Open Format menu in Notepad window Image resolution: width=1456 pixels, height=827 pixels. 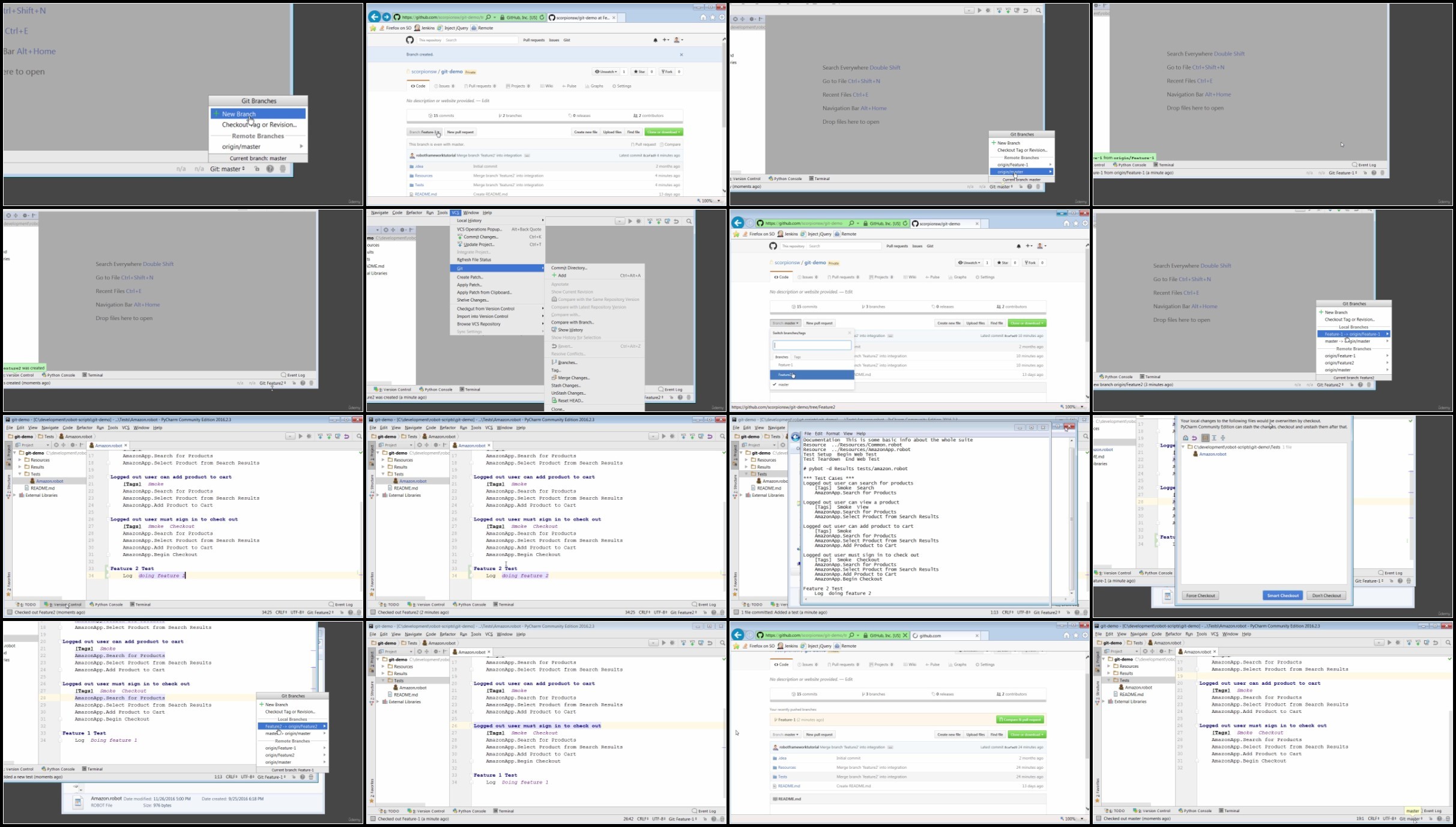pyautogui.click(x=832, y=434)
